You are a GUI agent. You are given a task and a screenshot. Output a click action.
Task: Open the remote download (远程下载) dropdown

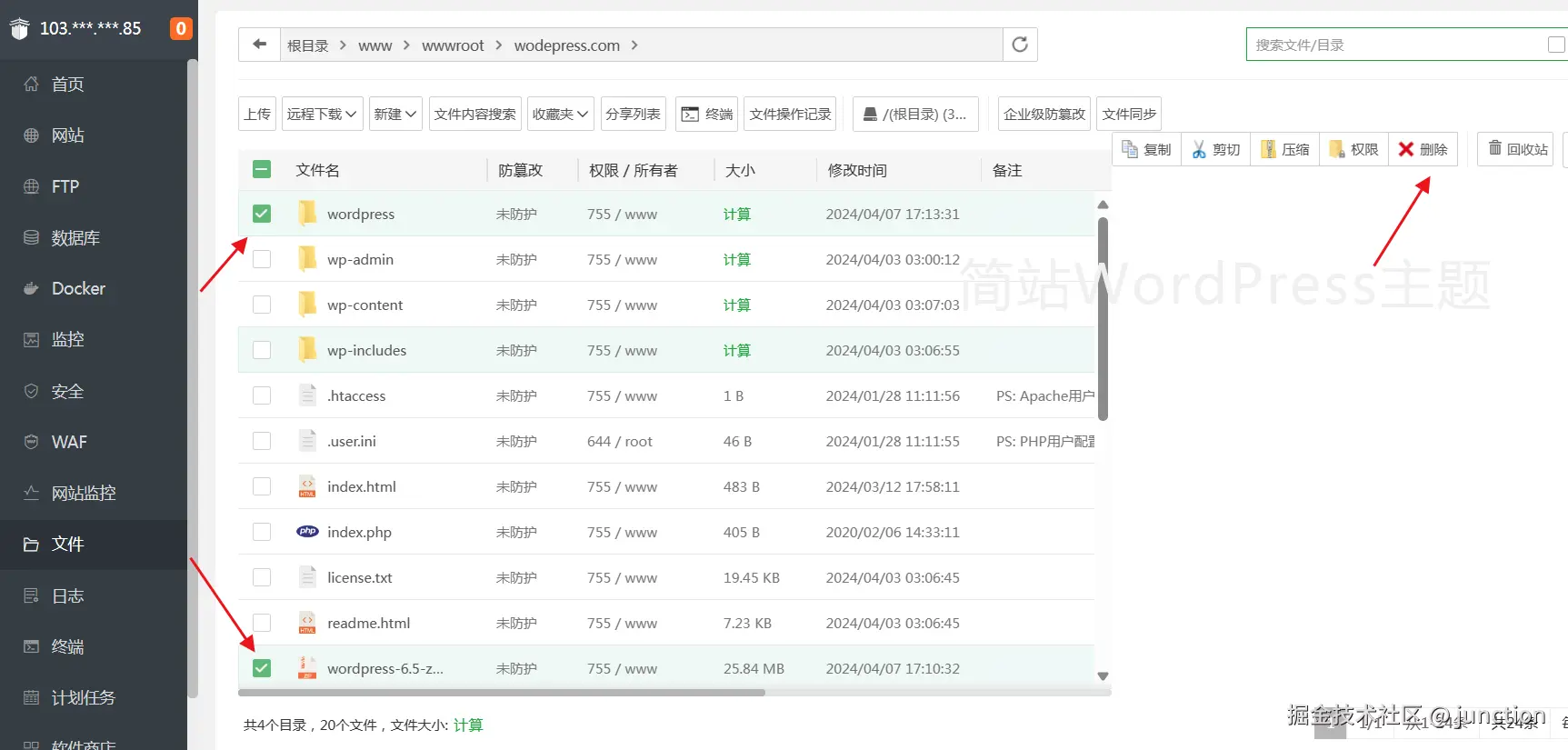tap(322, 114)
